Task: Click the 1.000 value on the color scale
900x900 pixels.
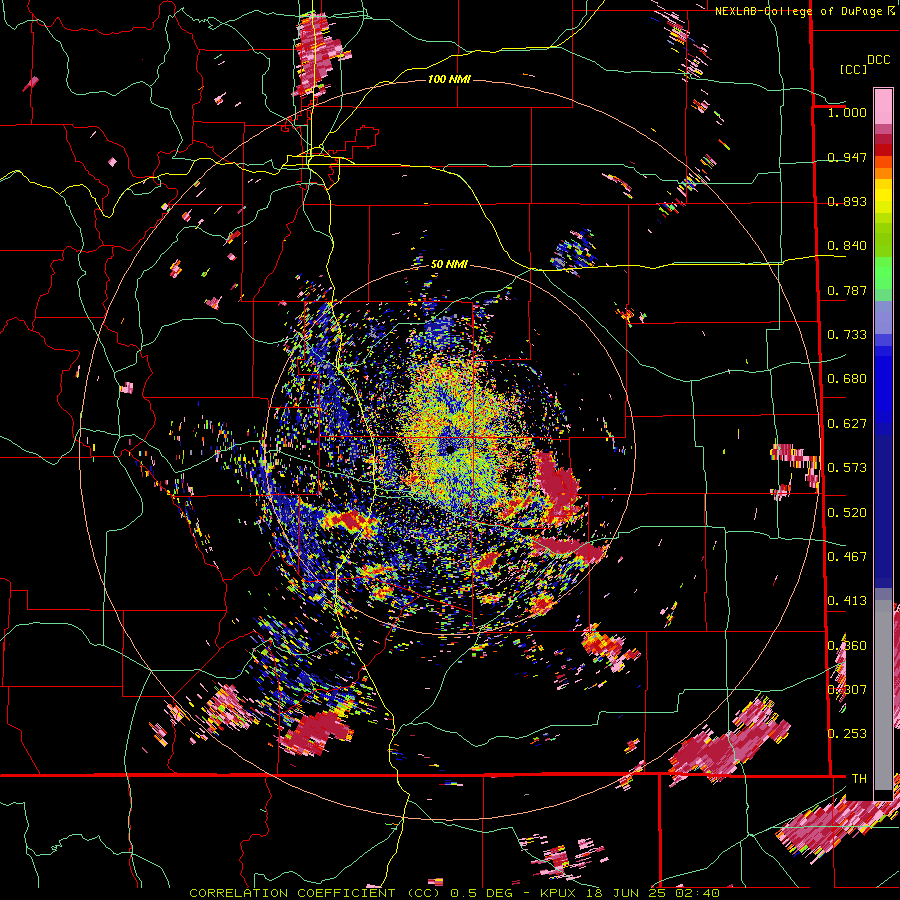Action: (x=847, y=112)
